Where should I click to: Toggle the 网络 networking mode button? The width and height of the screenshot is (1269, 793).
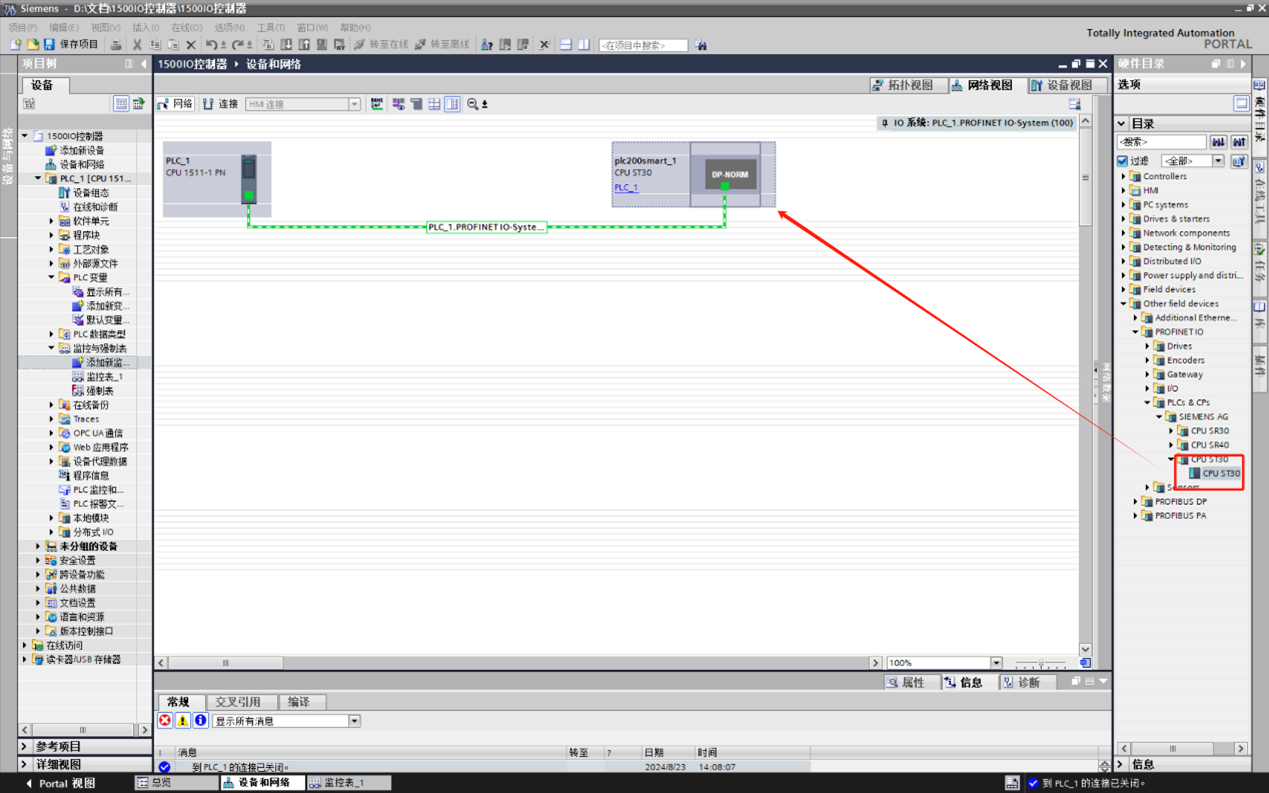(175, 104)
